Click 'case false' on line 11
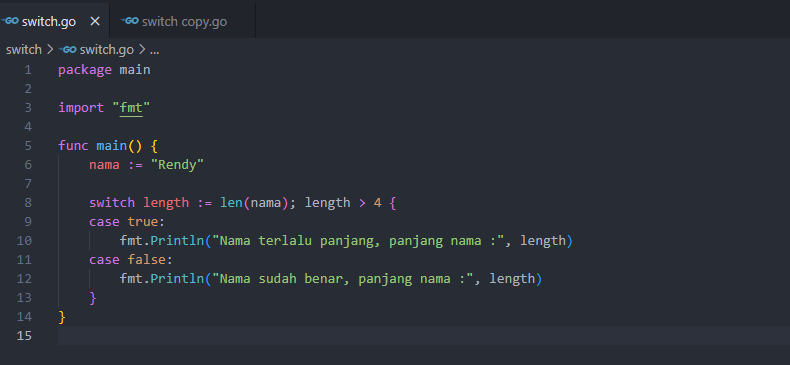790x365 pixels. 131,260
